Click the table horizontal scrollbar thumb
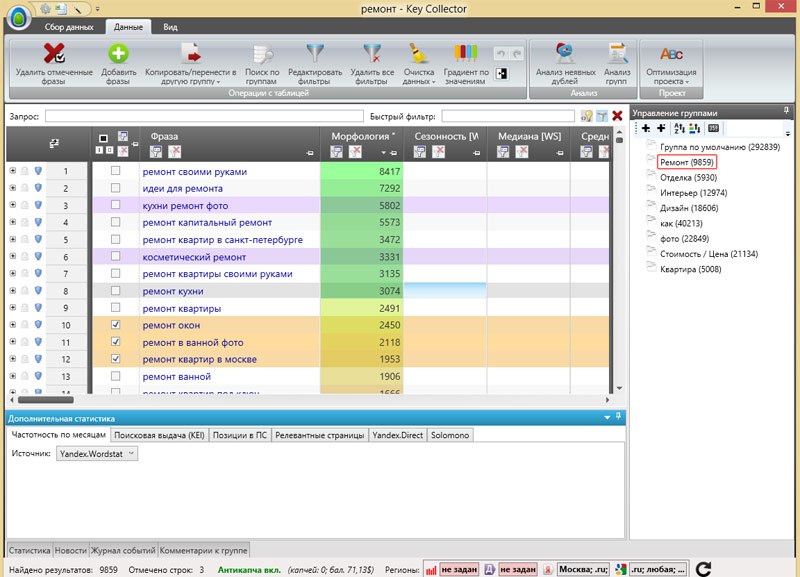This screenshot has width=800, height=577. [46, 400]
